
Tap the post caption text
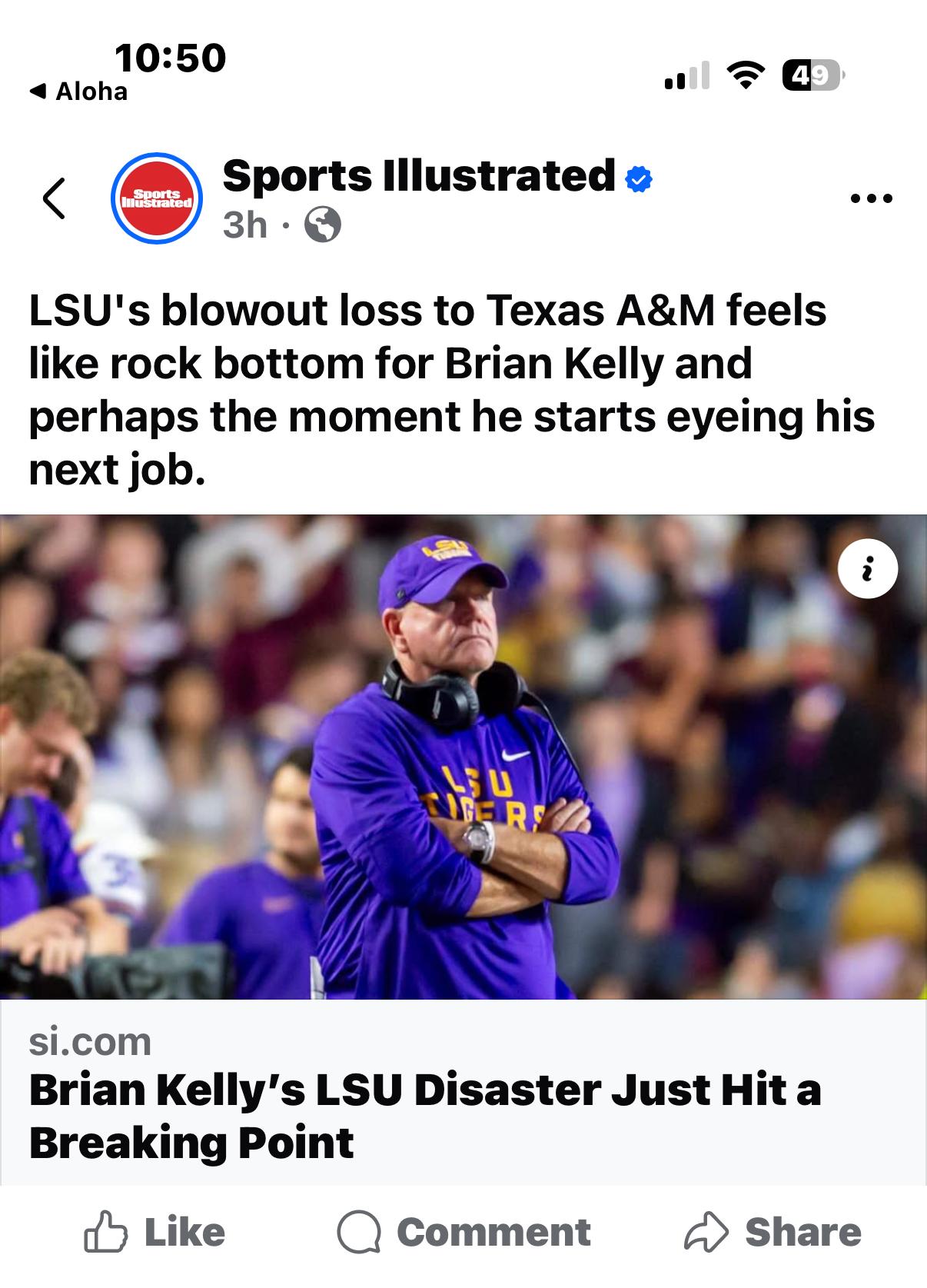click(452, 390)
